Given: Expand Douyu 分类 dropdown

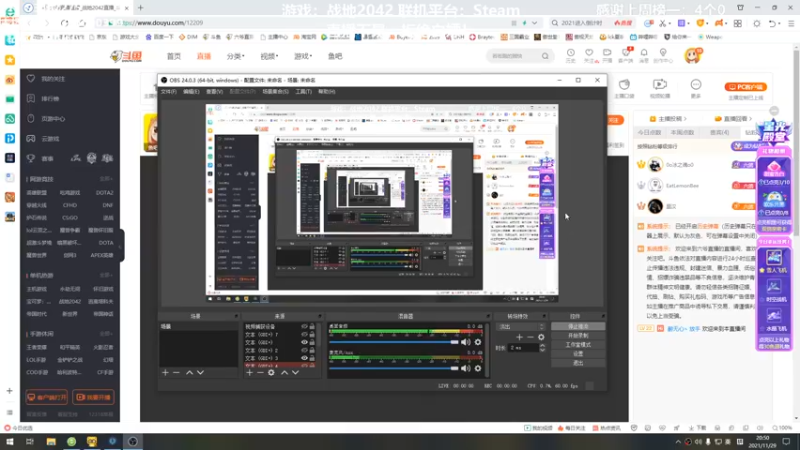Looking at the screenshot, I should click(x=235, y=56).
